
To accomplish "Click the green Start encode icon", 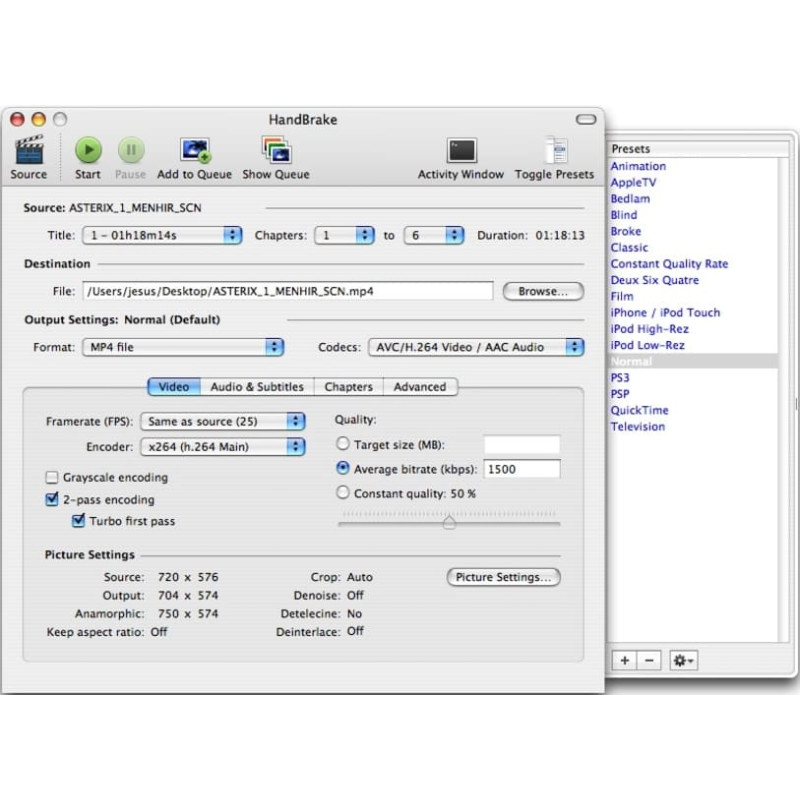I will pos(88,150).
